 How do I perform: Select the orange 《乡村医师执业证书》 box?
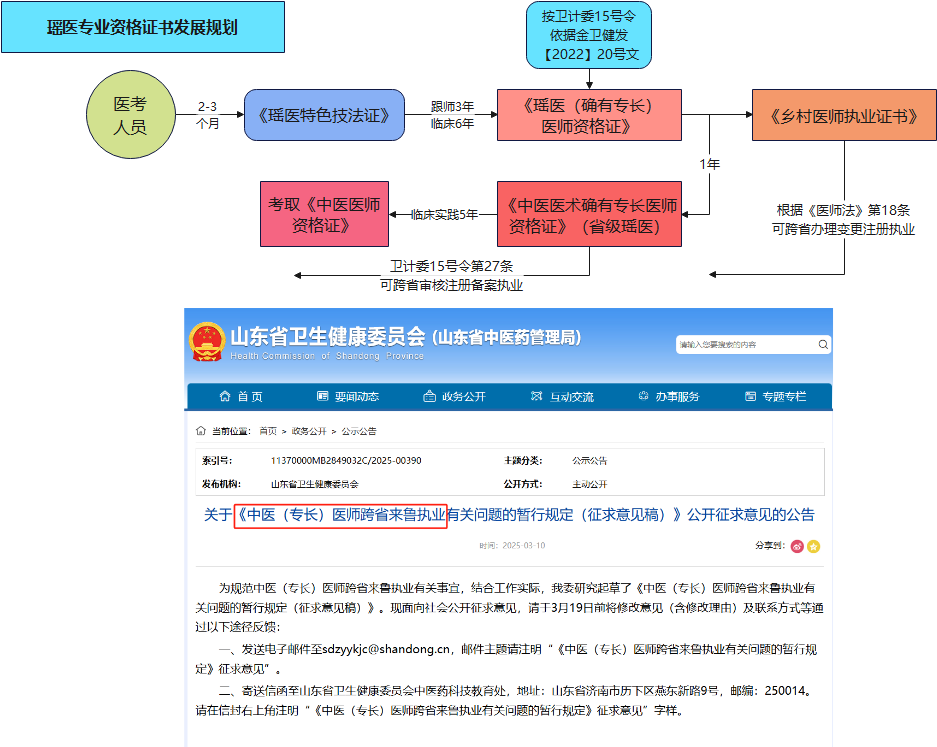click(844, 115)
